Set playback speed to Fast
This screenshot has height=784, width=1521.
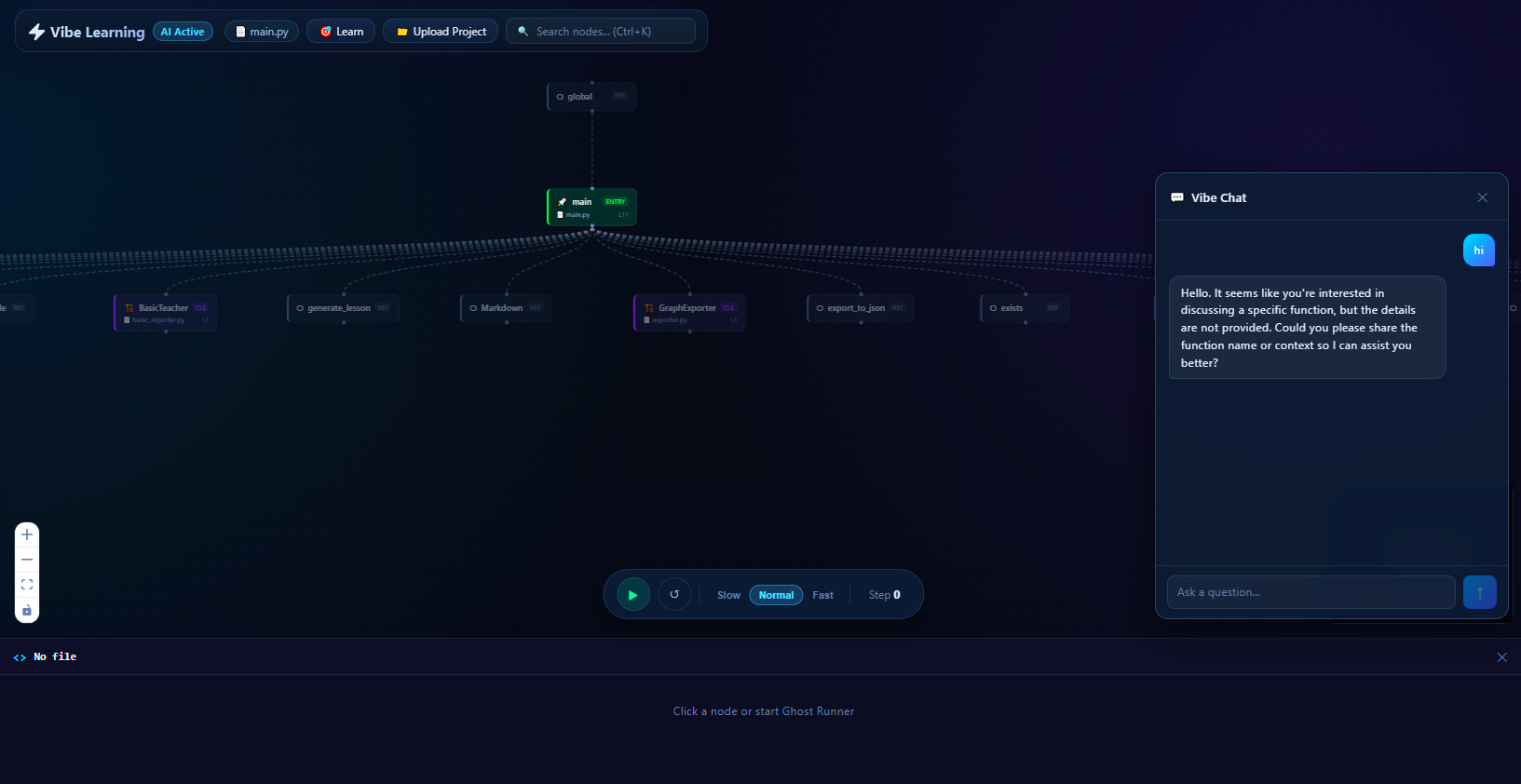(822, 595)
